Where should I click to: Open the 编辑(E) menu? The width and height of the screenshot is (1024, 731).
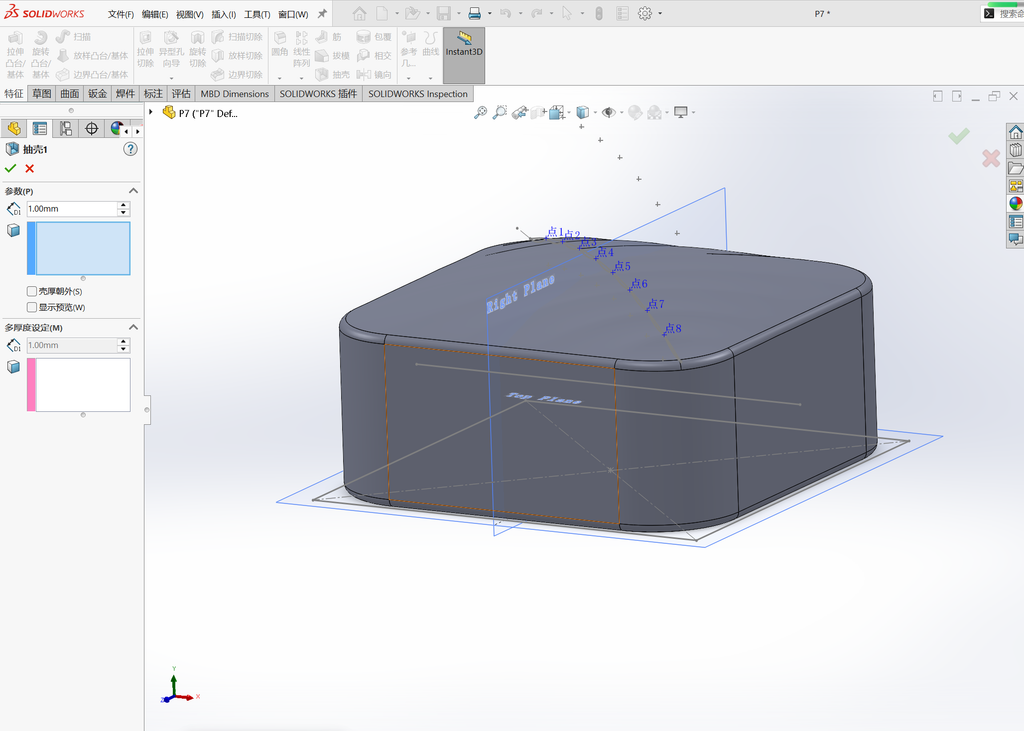coord(155,14)
